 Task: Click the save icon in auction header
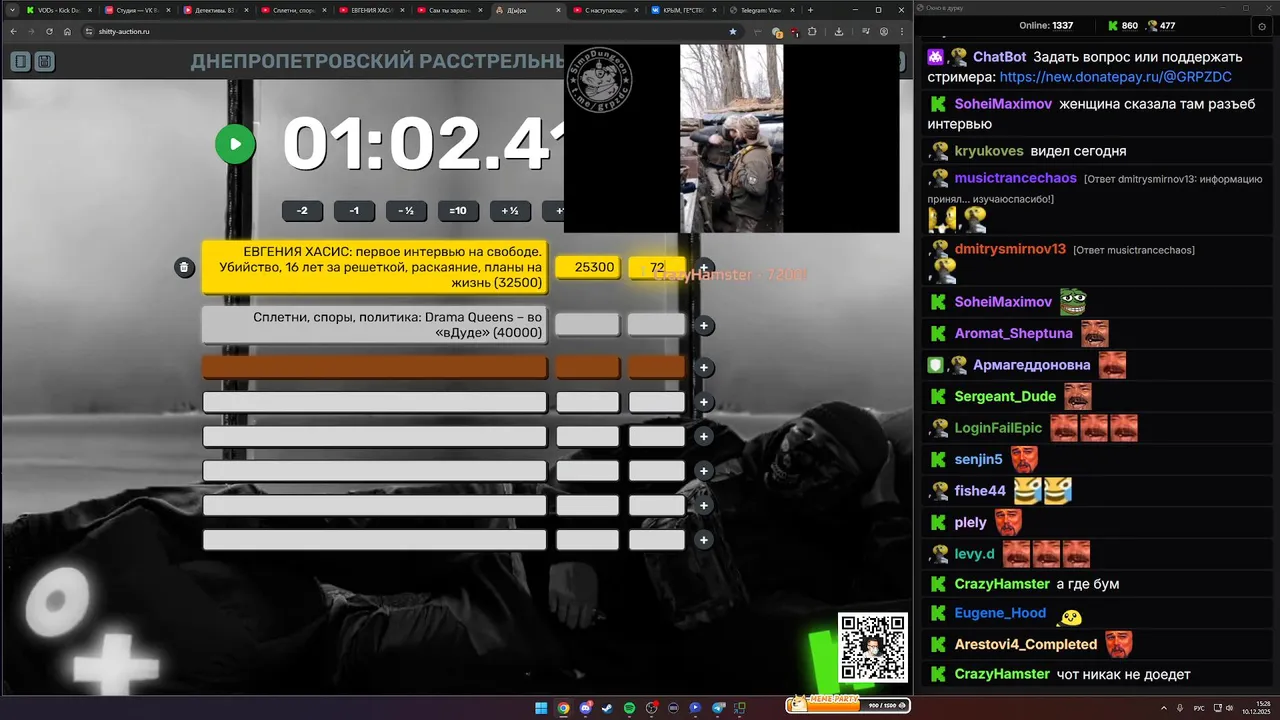pos(44,62)
